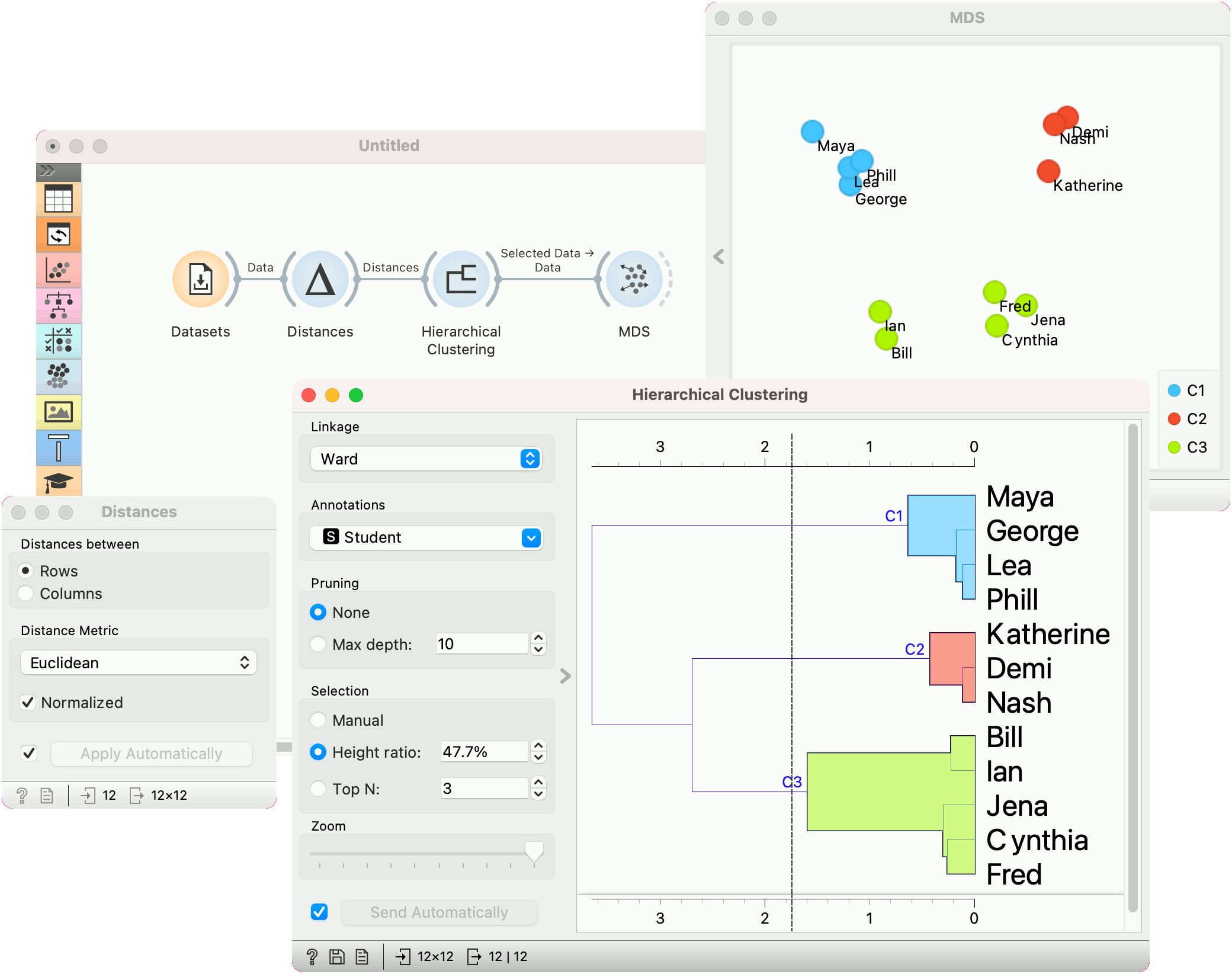1232x974 pixels.
Task: Open the Ward linkage dropdown
Action: (x=426, y=459)
